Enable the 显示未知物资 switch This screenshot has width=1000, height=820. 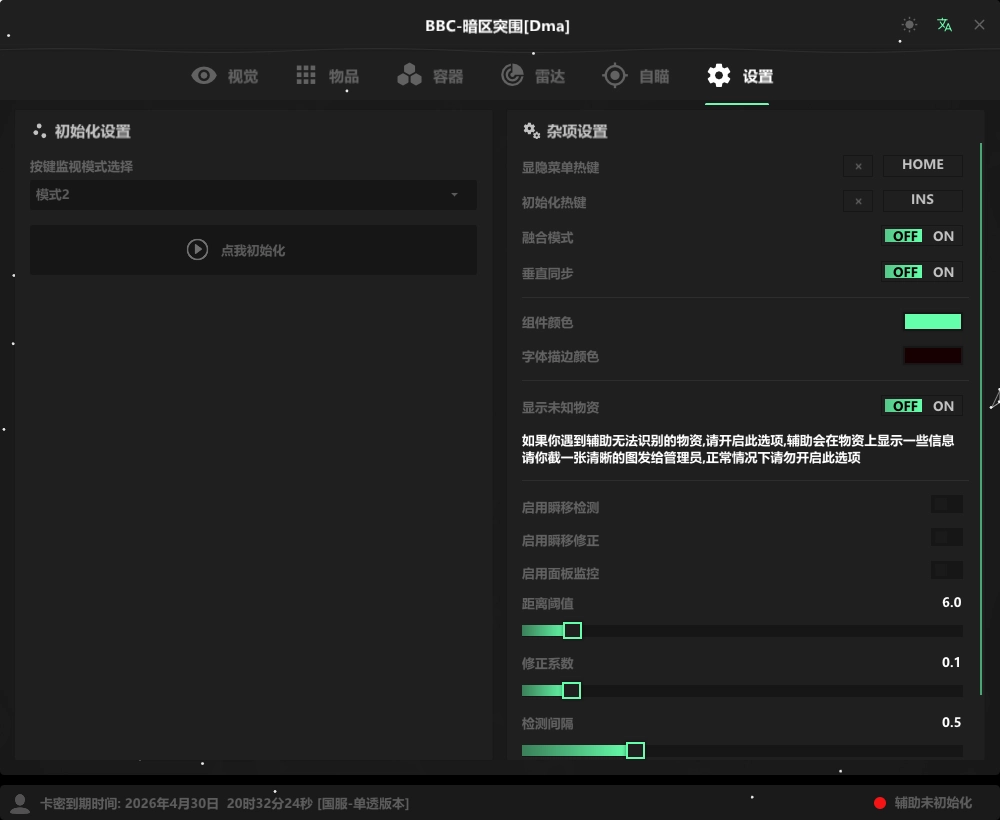point(923,406)
